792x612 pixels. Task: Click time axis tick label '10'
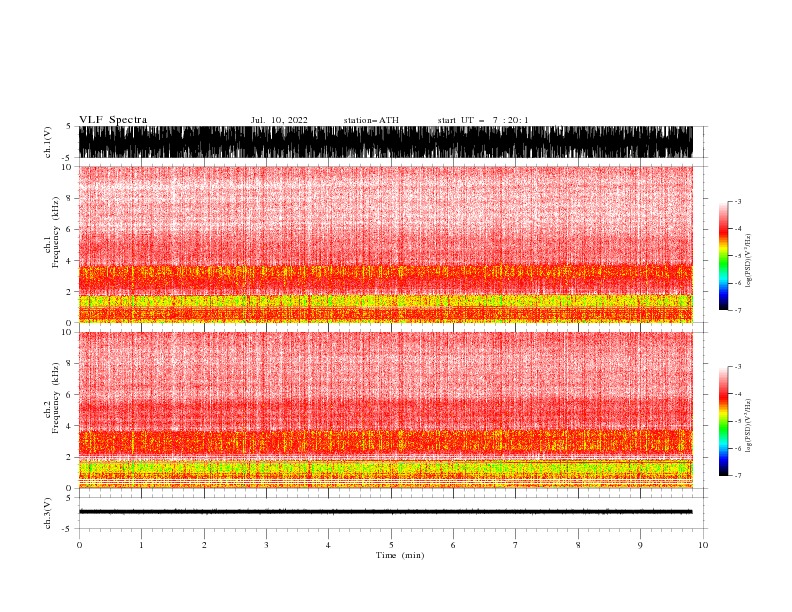(703, 545)
